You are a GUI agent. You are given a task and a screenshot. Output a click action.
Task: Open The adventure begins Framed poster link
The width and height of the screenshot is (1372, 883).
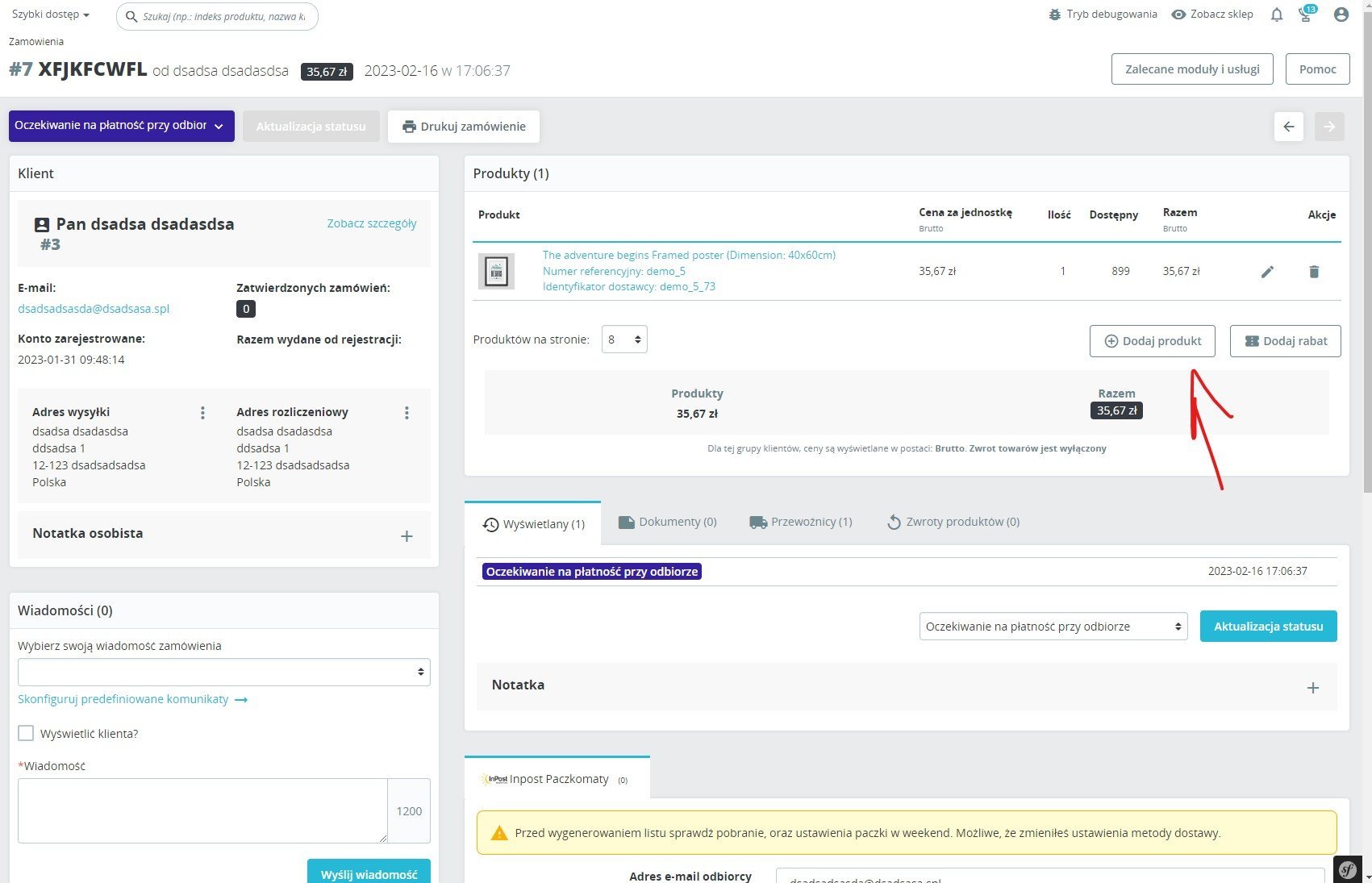[x=689, y=255]
